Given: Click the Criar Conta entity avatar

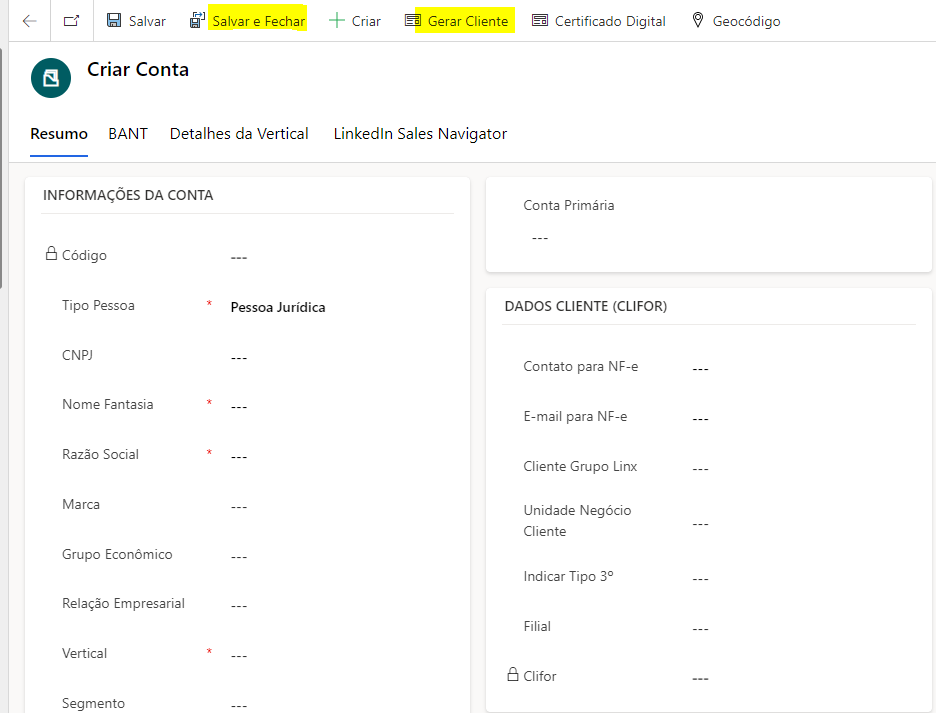Looking at the screenshot, I should (x=51, y=78).
